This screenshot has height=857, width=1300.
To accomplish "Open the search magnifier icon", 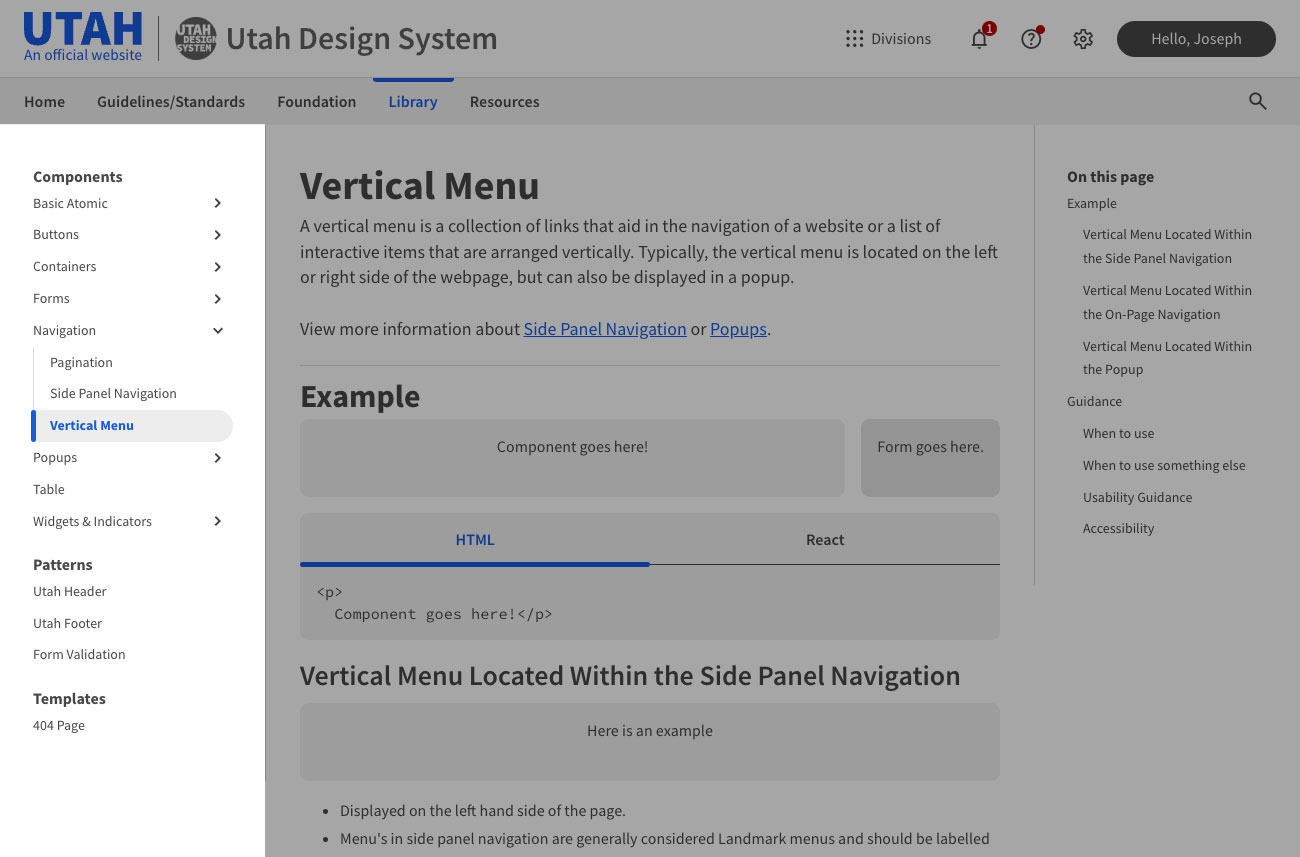I will tap(1257, 101).
